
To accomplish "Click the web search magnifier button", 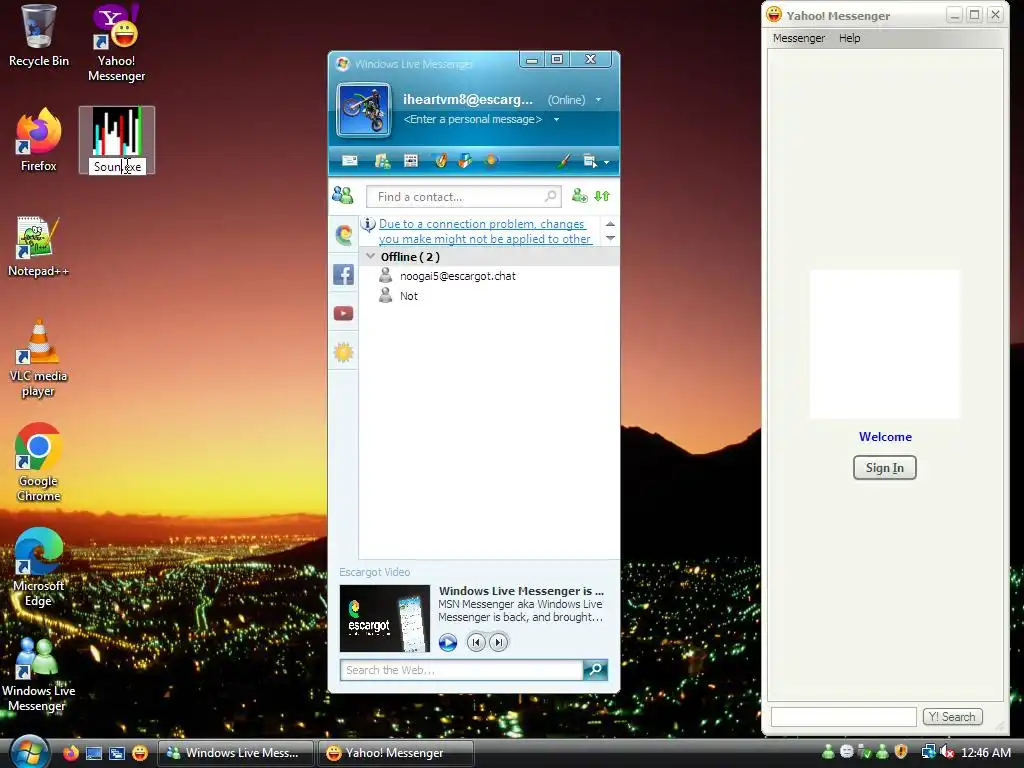I will point(596,670).
